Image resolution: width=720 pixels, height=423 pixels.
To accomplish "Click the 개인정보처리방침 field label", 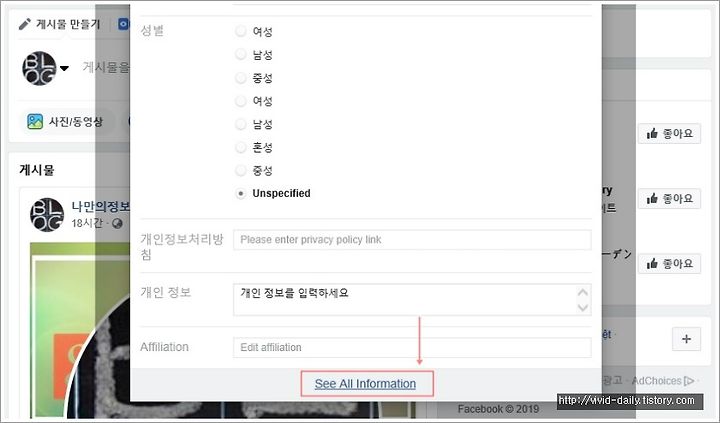I will click(x=182, y=247).
